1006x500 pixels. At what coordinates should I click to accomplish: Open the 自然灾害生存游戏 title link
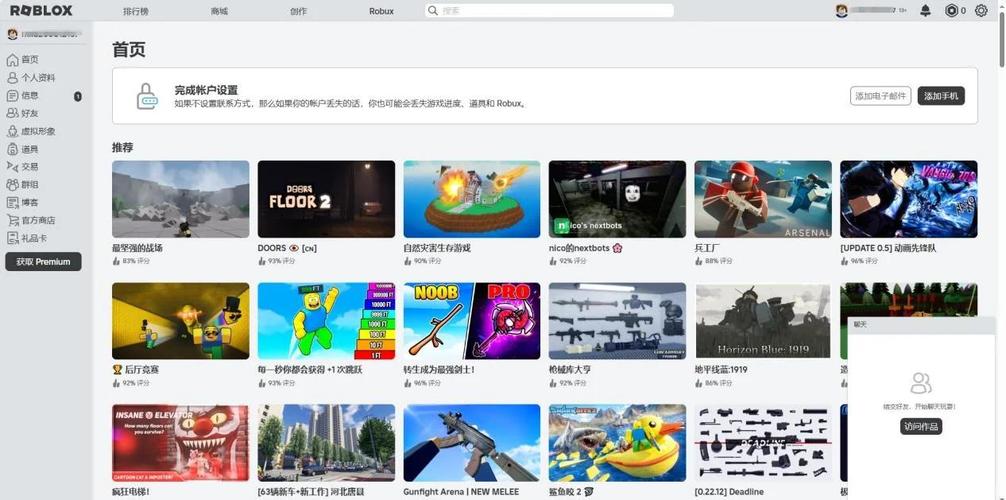click(x=437, y=248)
